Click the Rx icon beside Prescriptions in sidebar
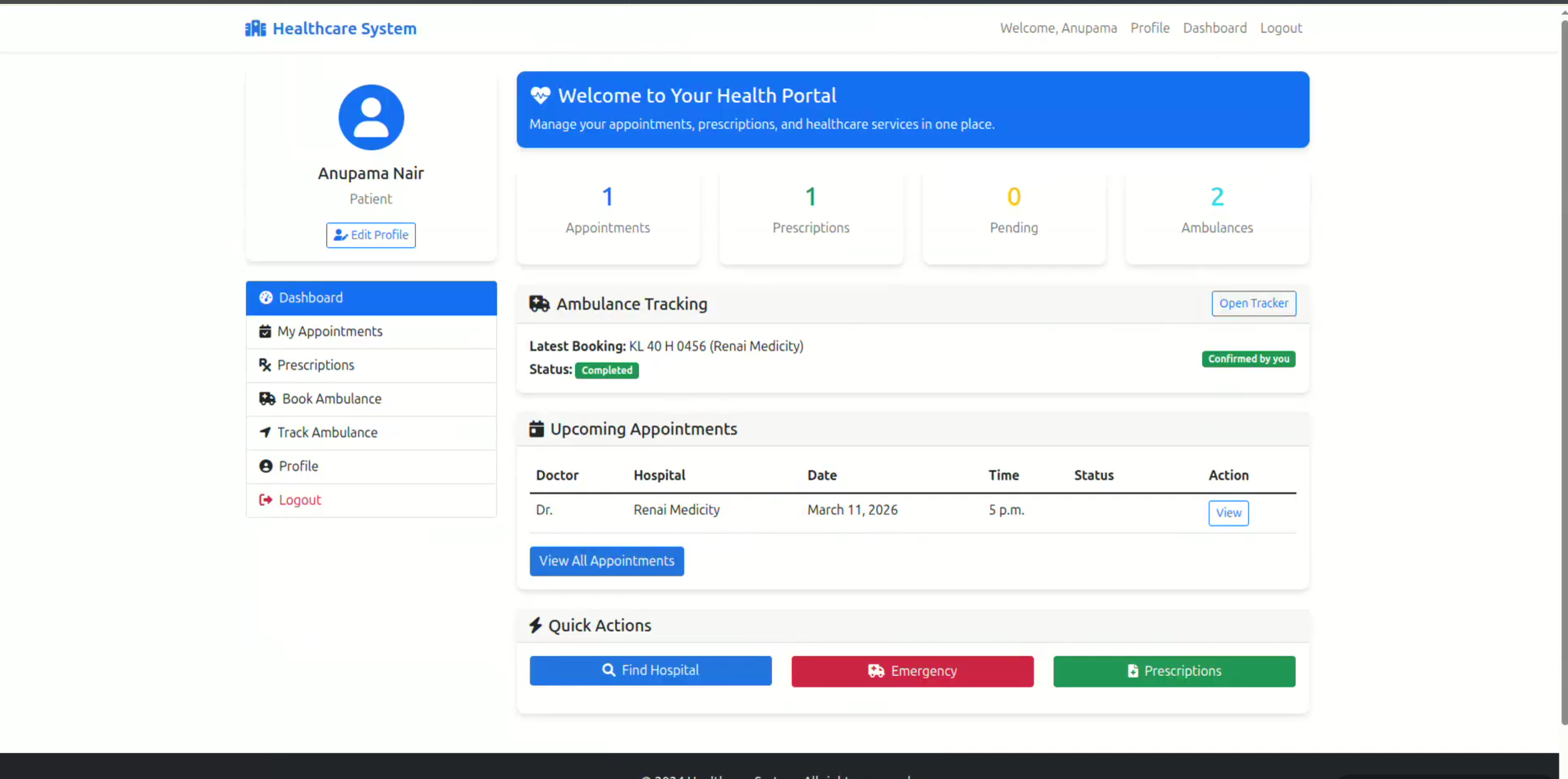This screenshot has height=779, width=1568. click(x=265, y=365)
